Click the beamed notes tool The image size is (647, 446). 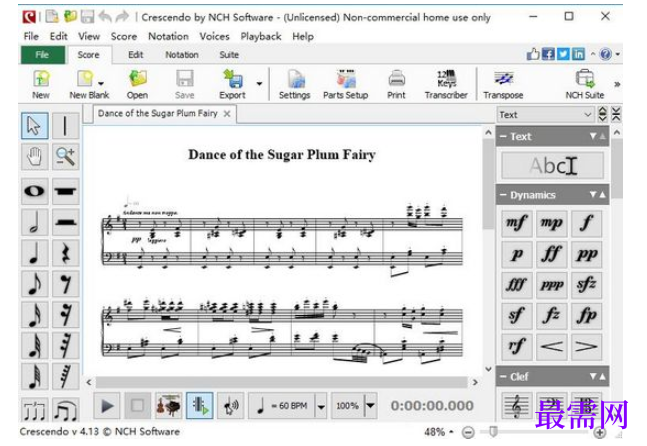coord(35,410)
